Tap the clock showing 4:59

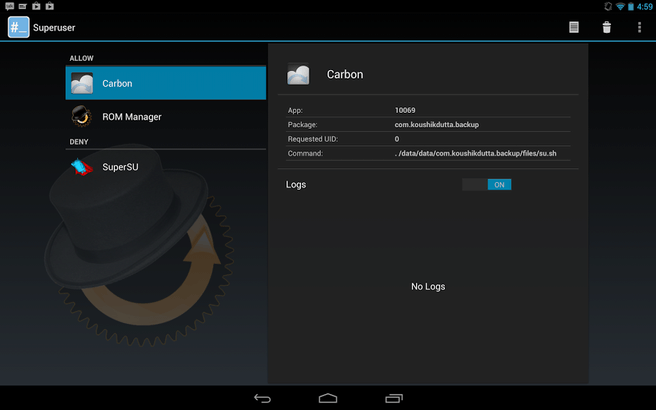(645, 6)
